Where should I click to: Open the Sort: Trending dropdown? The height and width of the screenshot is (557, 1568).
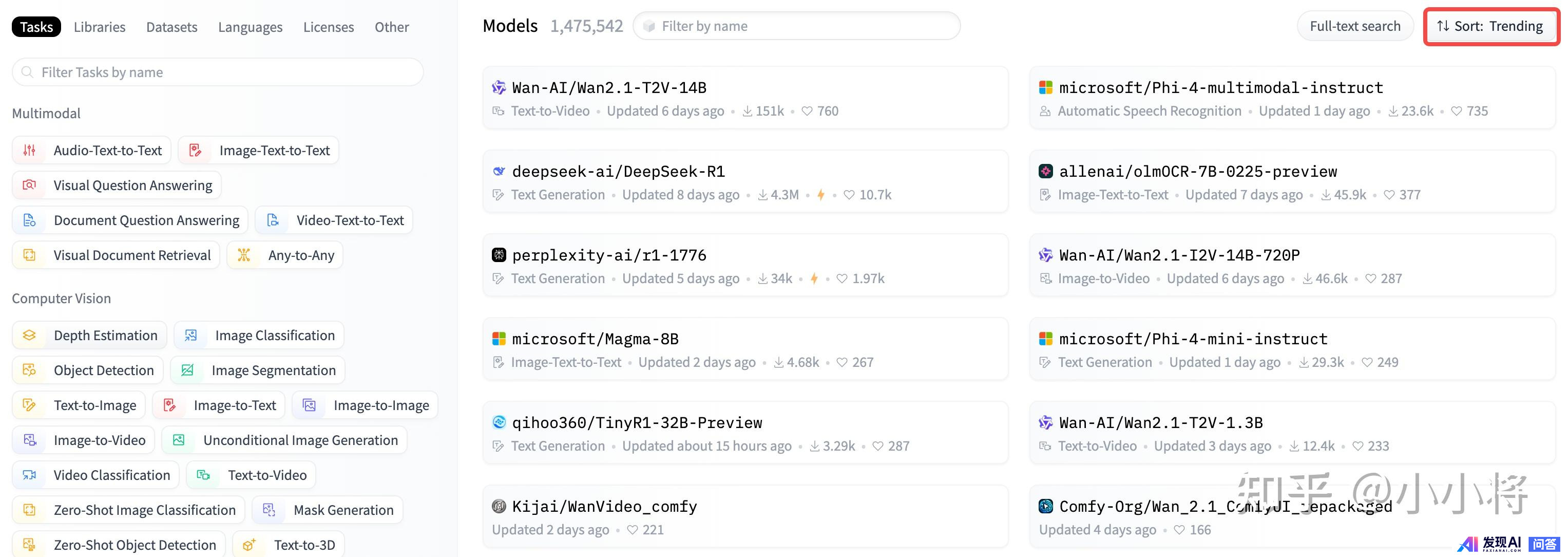point(1490,26)
